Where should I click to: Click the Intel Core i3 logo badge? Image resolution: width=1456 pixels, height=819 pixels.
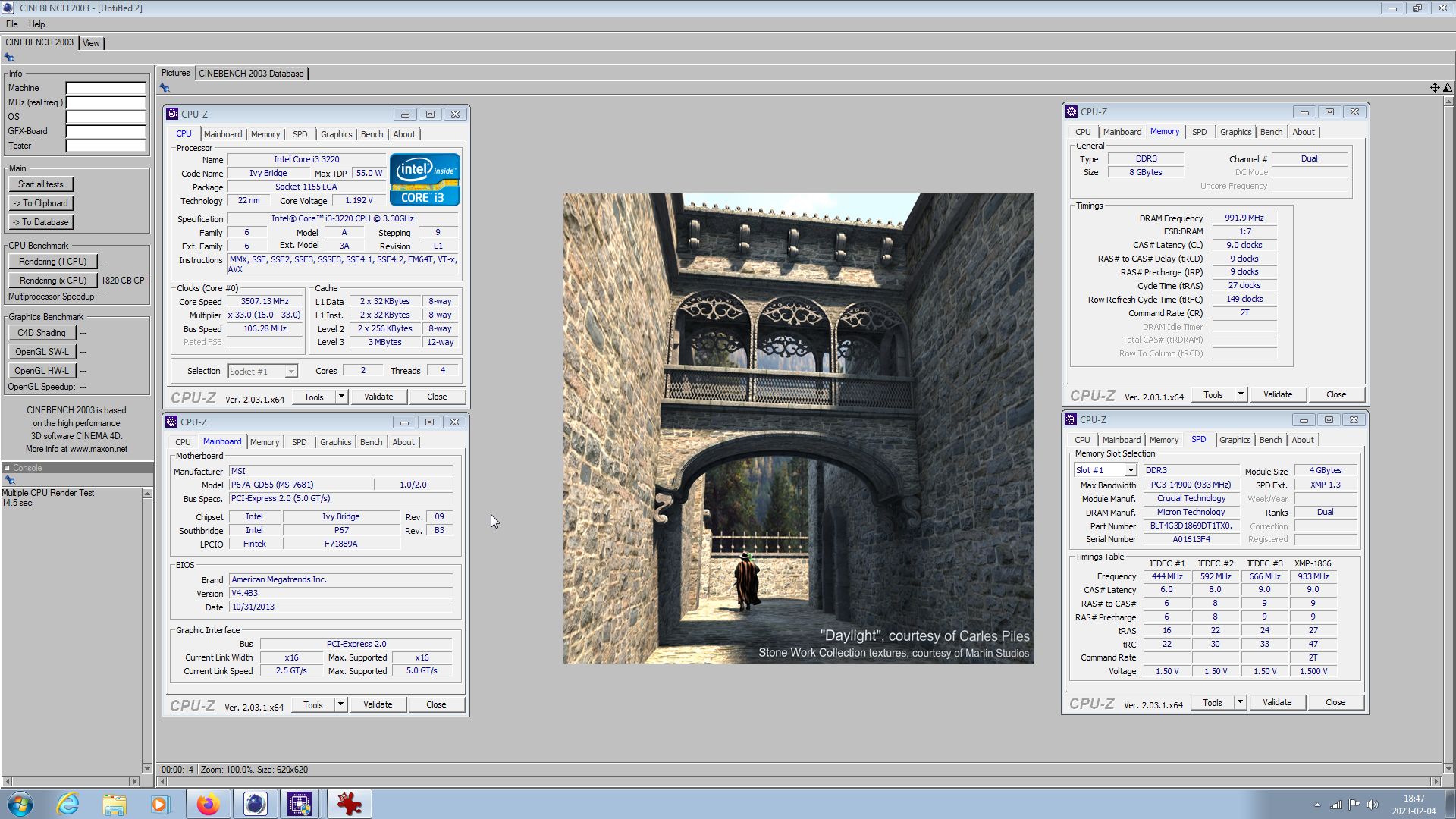(425, 180)
